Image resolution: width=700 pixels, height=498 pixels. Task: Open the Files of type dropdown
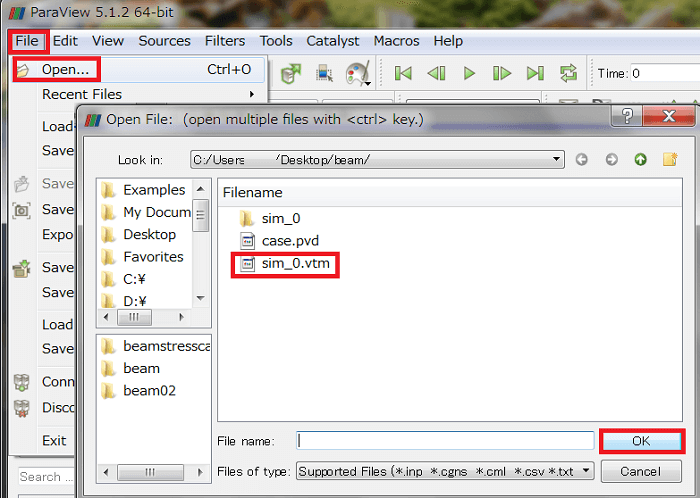tap(586, 470)
